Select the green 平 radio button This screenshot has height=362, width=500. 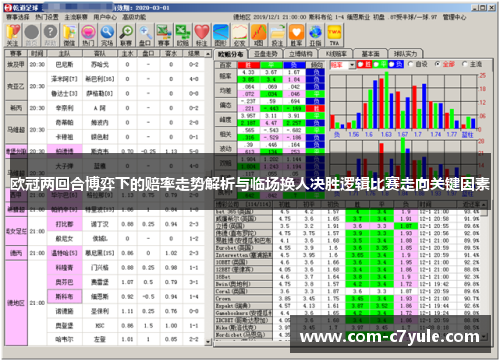[x=376, y=64]
